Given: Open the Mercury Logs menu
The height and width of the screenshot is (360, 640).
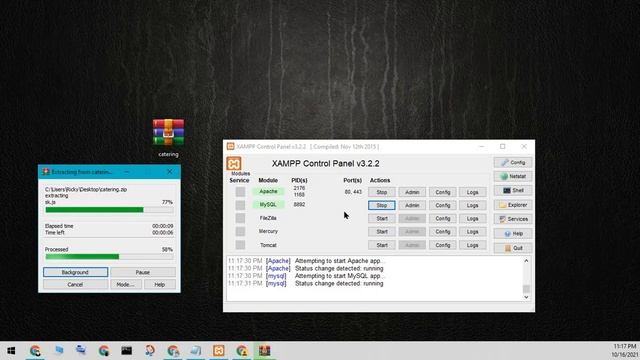Looking at the screenshot, I should [472, 232].
